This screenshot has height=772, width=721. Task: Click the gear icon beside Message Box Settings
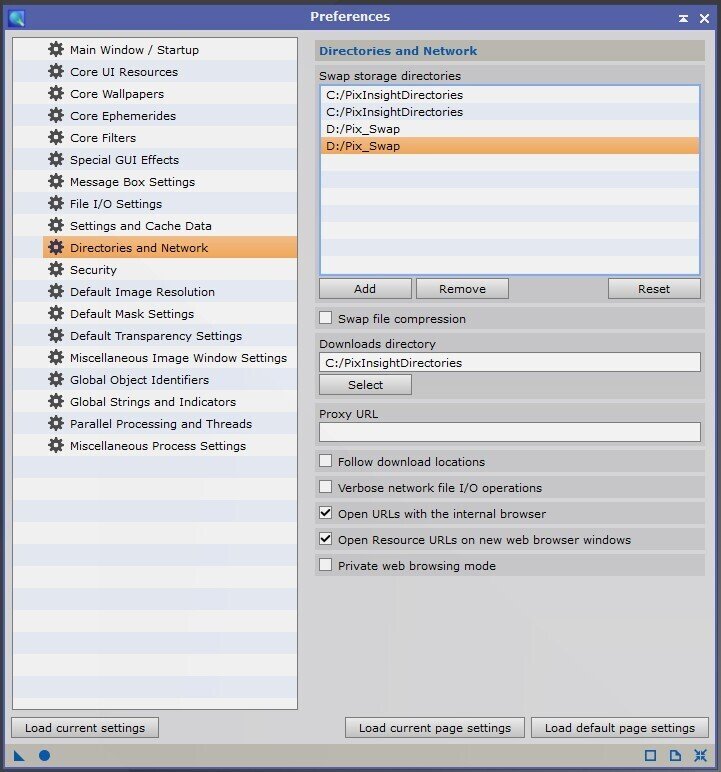click(x=56, y=181)
